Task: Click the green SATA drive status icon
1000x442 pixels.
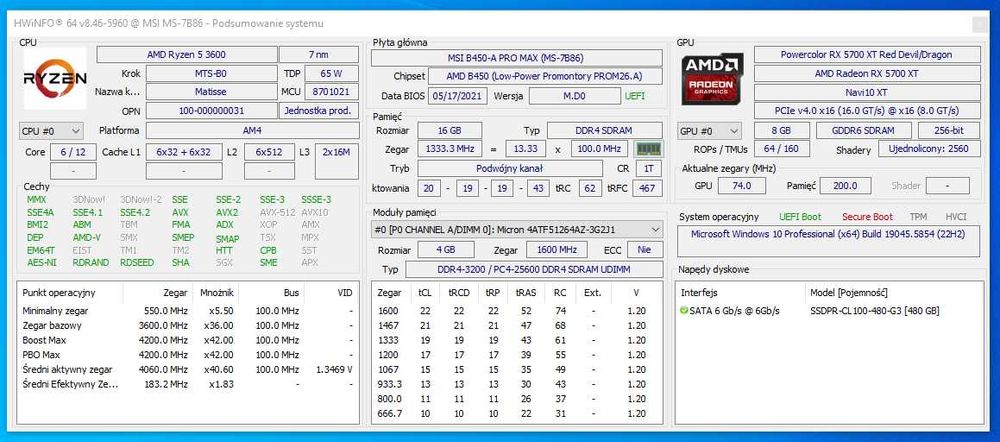Action: tap(684, 311)
